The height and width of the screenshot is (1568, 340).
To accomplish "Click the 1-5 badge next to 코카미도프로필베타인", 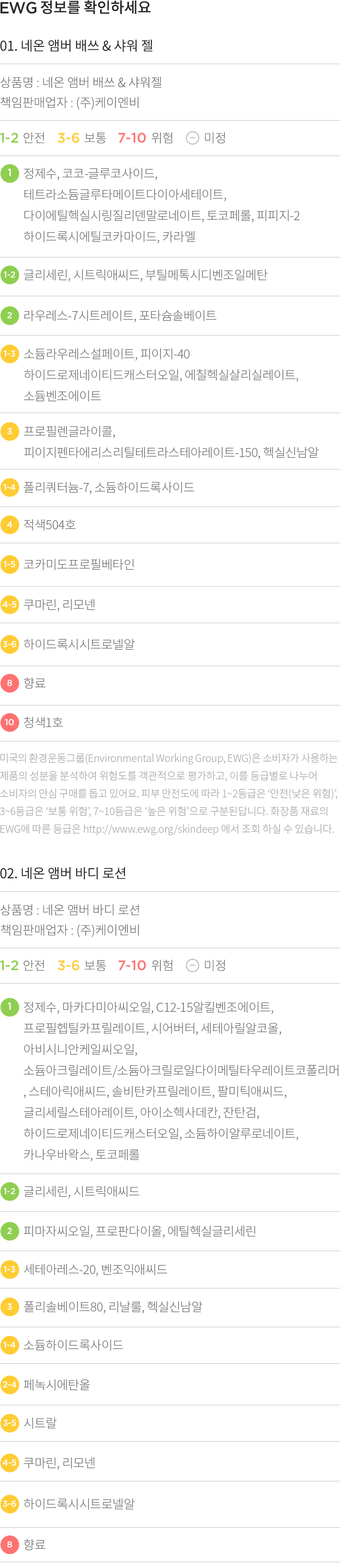I will click(x=9, y=564).
